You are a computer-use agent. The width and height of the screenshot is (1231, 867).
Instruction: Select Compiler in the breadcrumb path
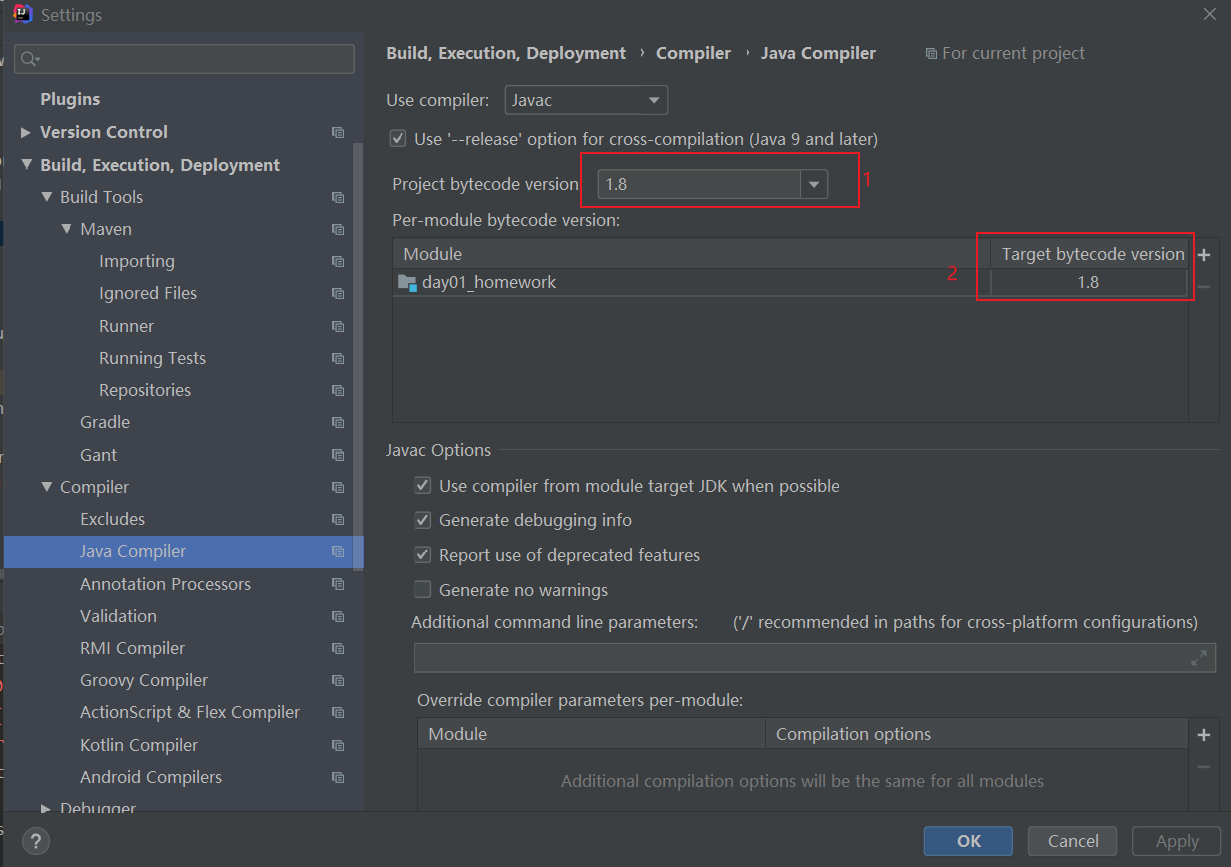pos(693,52)
